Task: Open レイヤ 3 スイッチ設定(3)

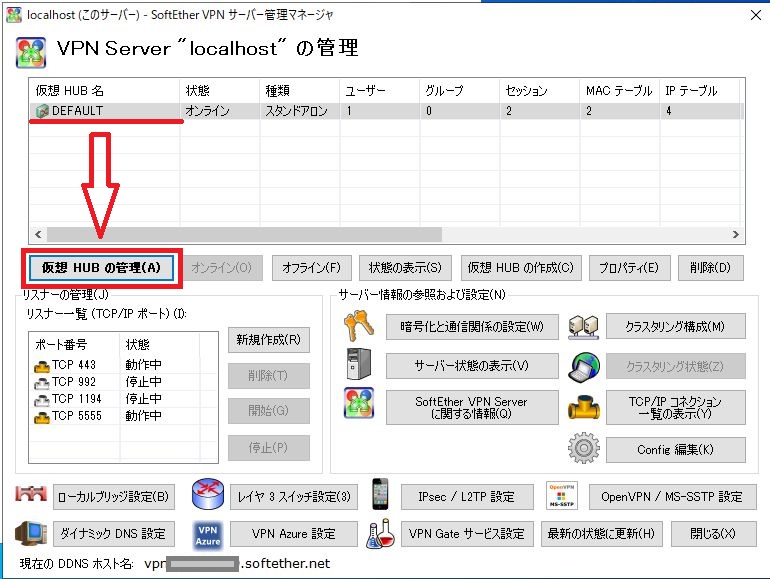Action: (x=294, y=497)
